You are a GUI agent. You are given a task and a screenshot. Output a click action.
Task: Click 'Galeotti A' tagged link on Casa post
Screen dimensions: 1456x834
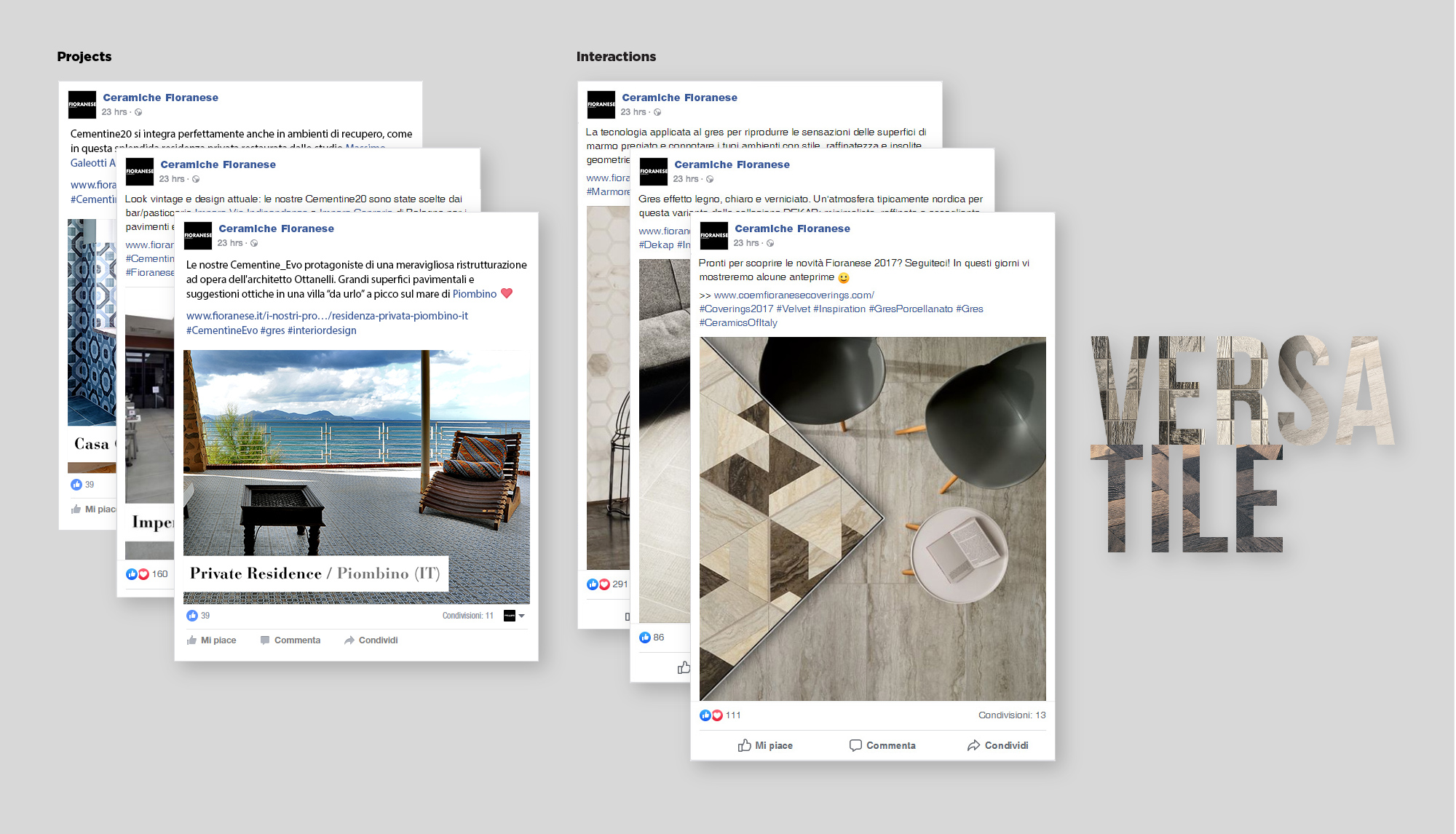[x=93, y=163]
